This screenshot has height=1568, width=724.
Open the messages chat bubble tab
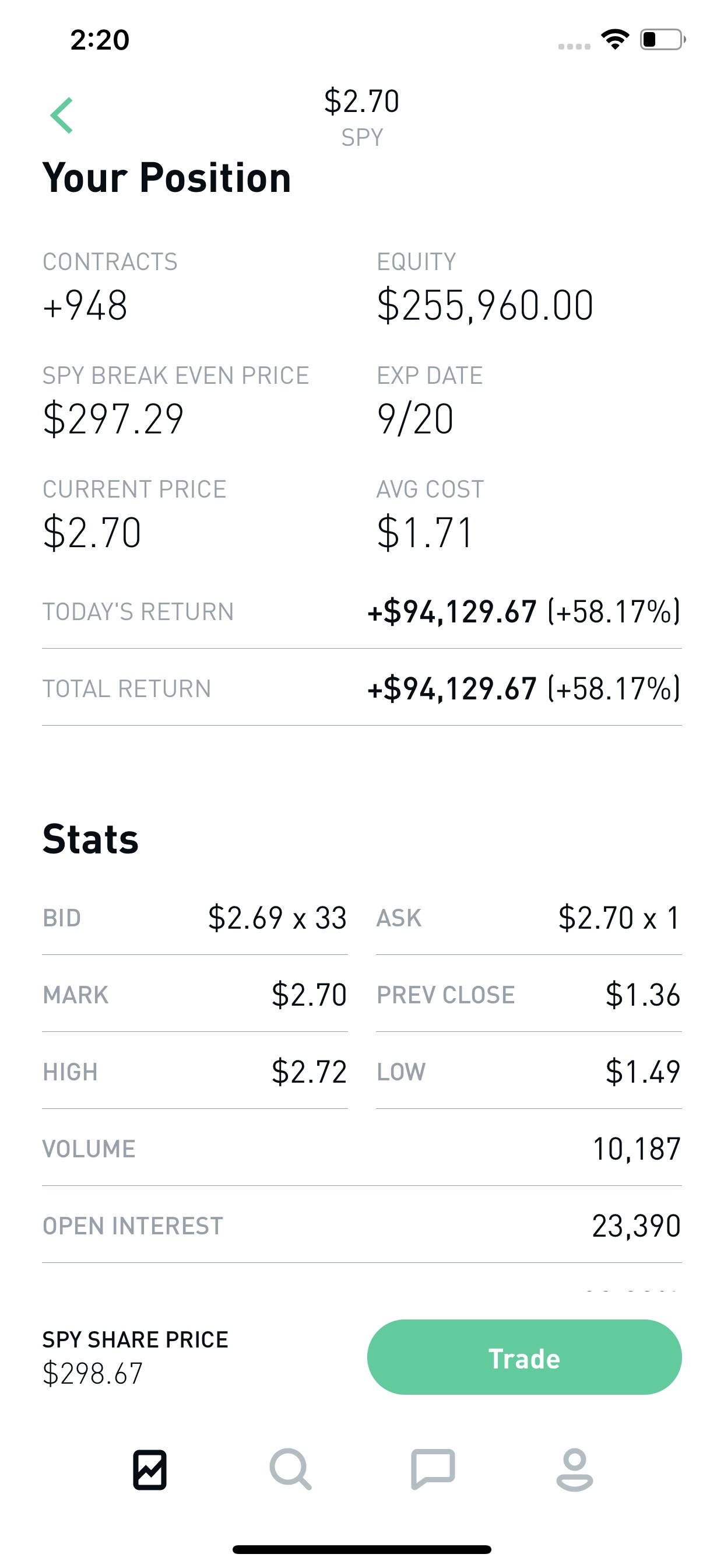(433, 1469)
